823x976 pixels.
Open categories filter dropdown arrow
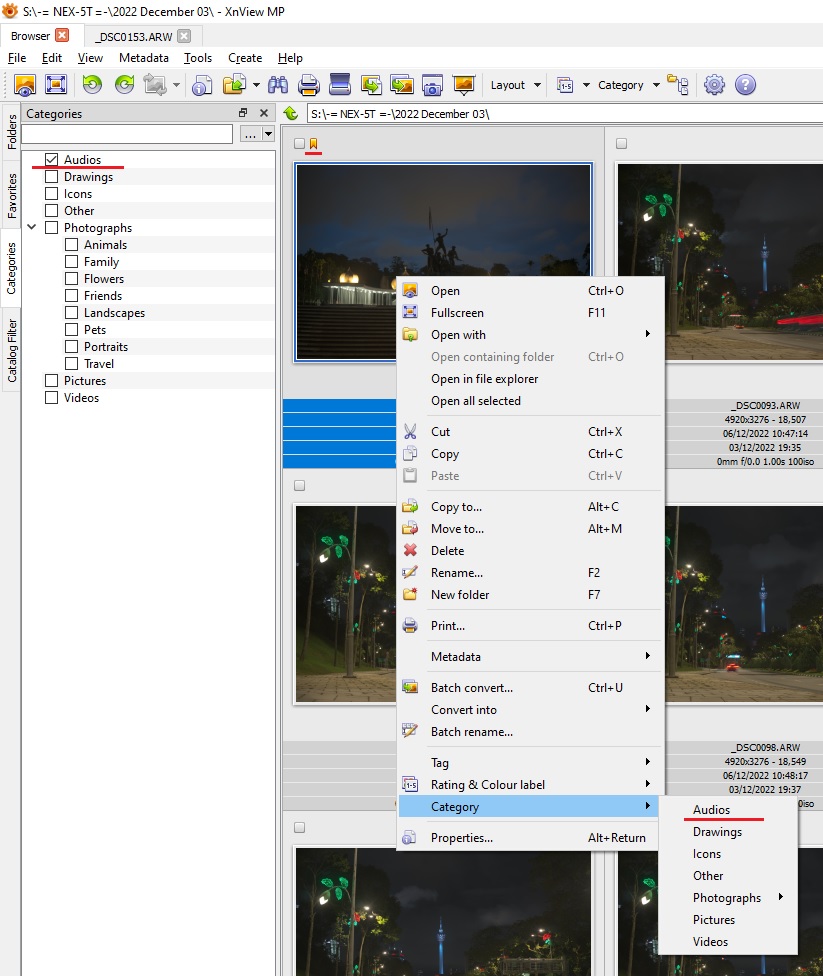(268, 134)
